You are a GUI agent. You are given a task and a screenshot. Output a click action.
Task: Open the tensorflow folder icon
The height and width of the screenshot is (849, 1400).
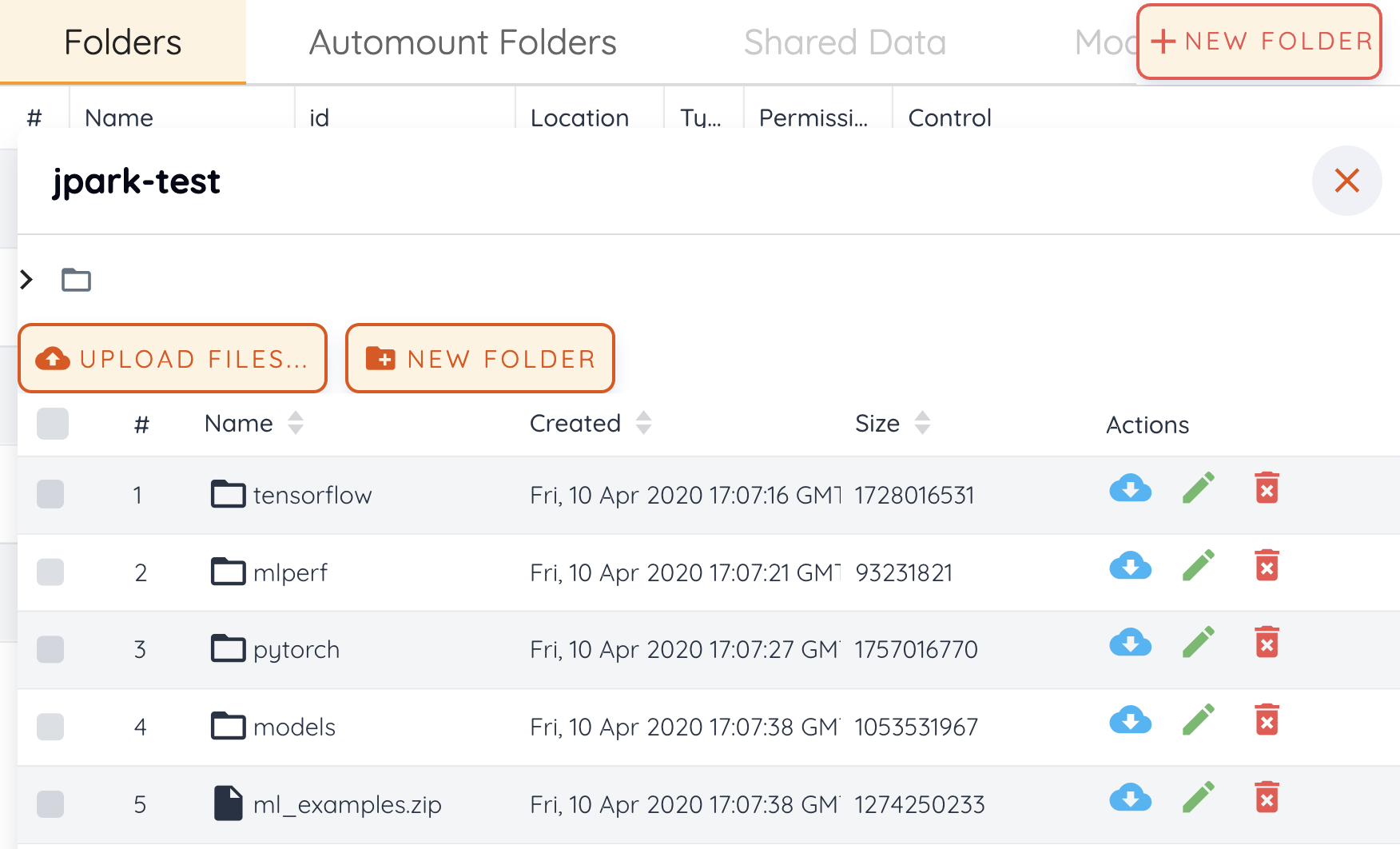pyautogui.click(x=228, y=494)
